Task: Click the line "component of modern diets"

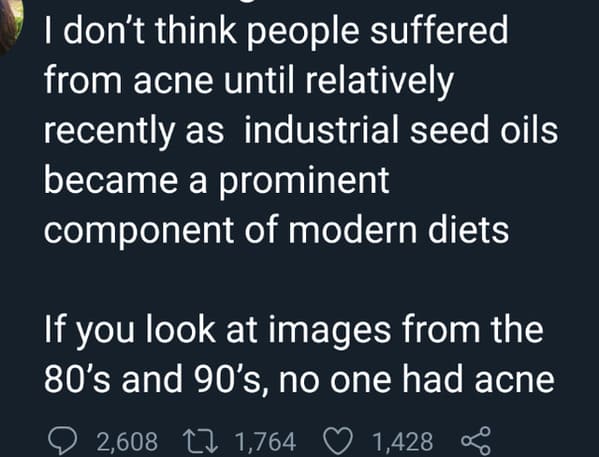Action: click(276, 232)
